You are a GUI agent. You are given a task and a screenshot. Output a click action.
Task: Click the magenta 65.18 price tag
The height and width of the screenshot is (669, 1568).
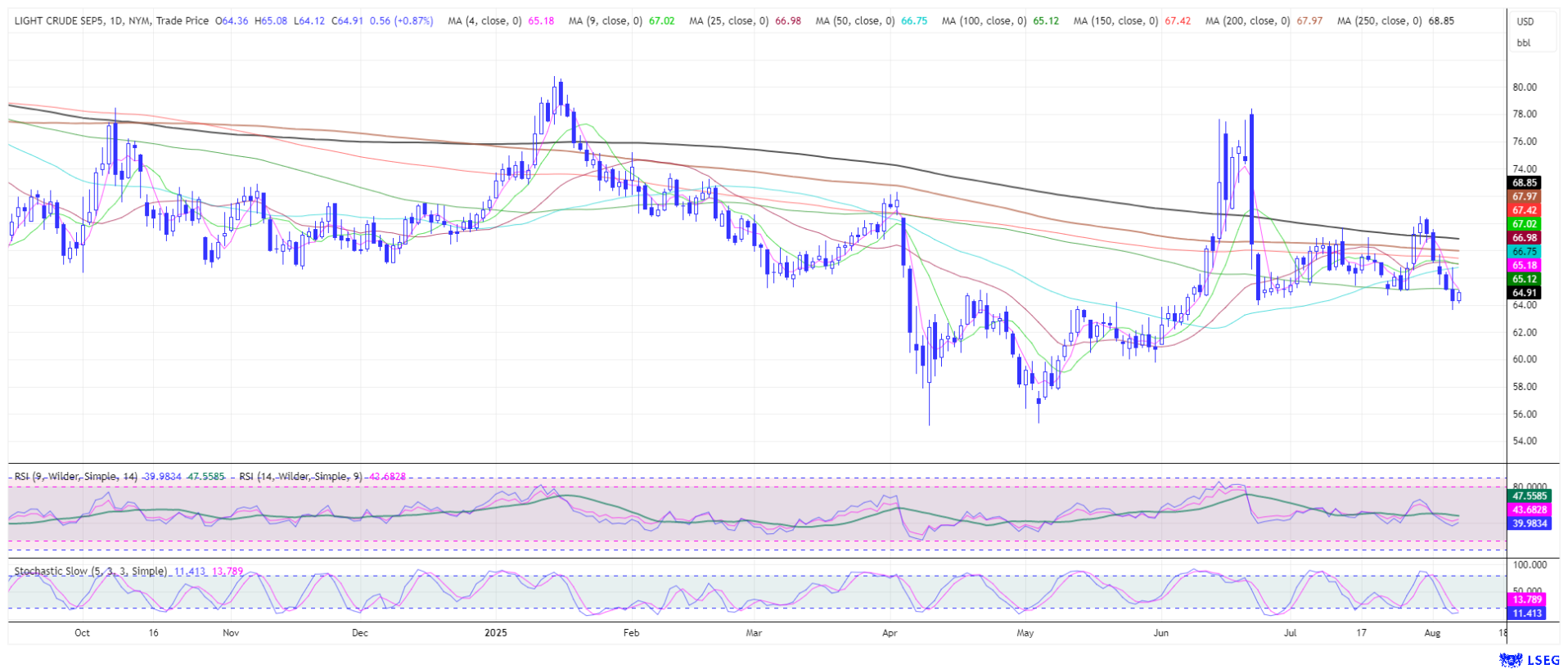pyautogui.click(x=1525, y=266)
